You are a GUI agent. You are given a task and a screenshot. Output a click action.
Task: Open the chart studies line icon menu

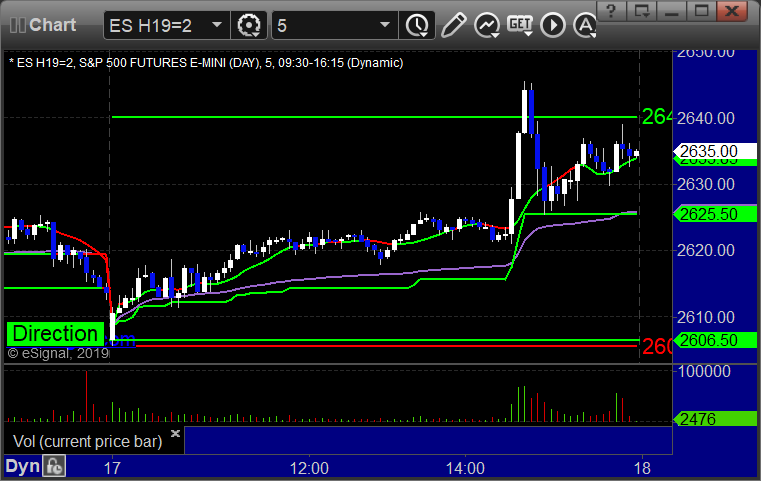click(487, 25)
